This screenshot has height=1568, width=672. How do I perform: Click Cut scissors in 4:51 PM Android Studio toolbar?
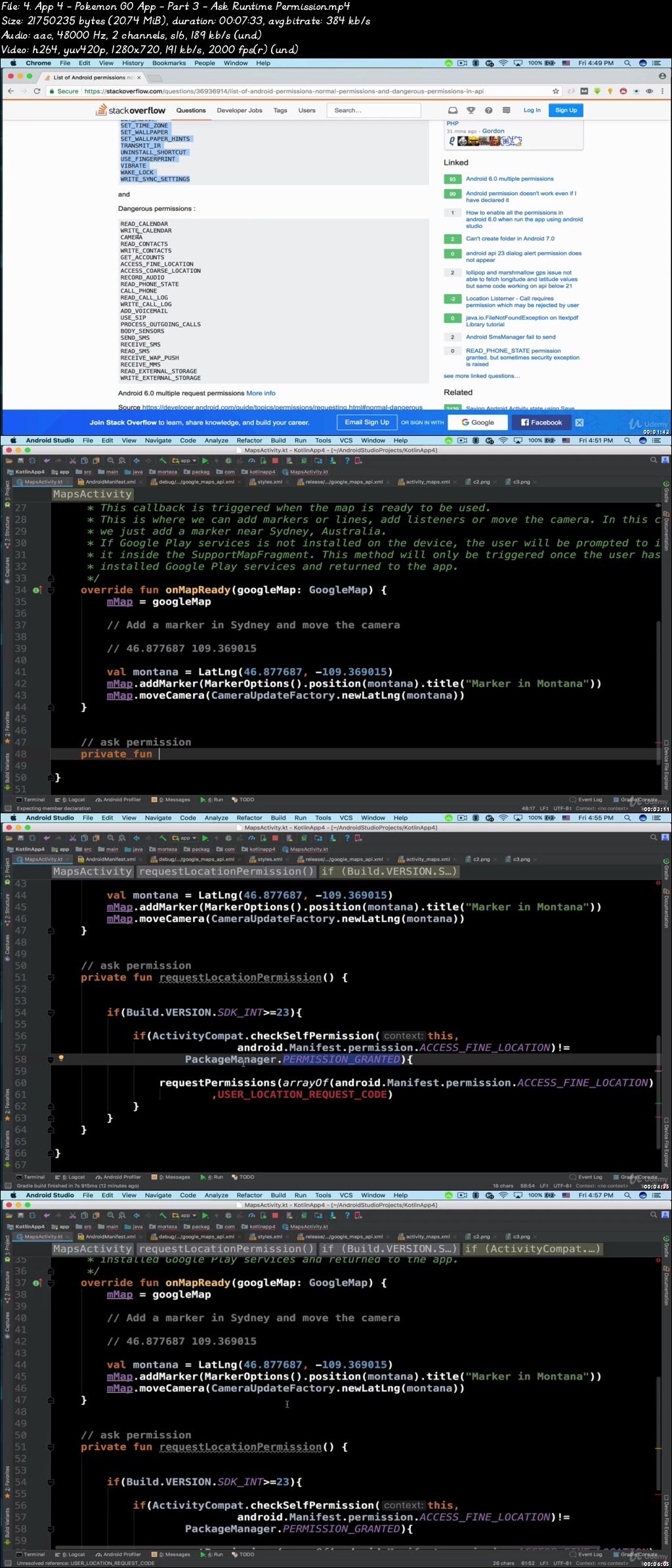pos(72,461)
